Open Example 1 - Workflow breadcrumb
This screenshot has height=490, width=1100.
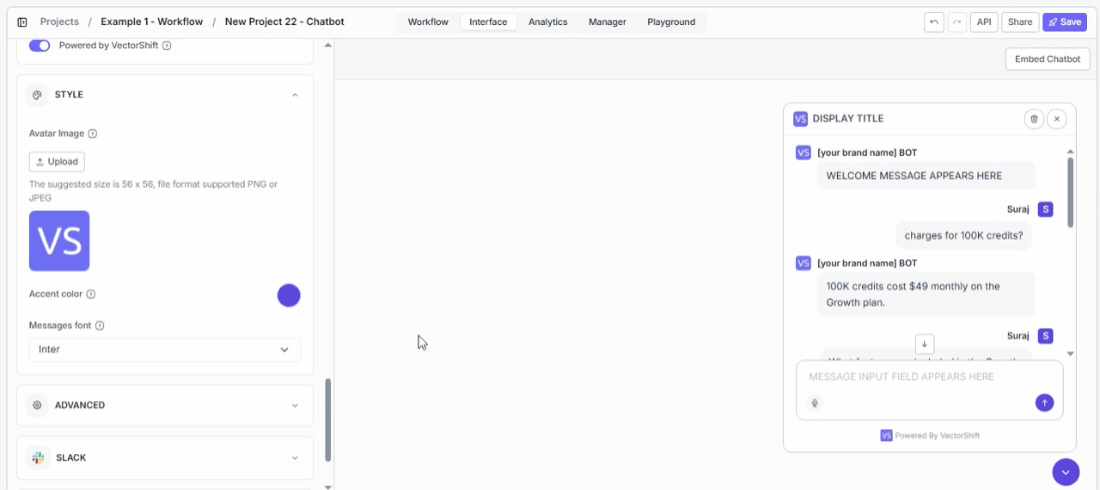(x=152, y=22)
